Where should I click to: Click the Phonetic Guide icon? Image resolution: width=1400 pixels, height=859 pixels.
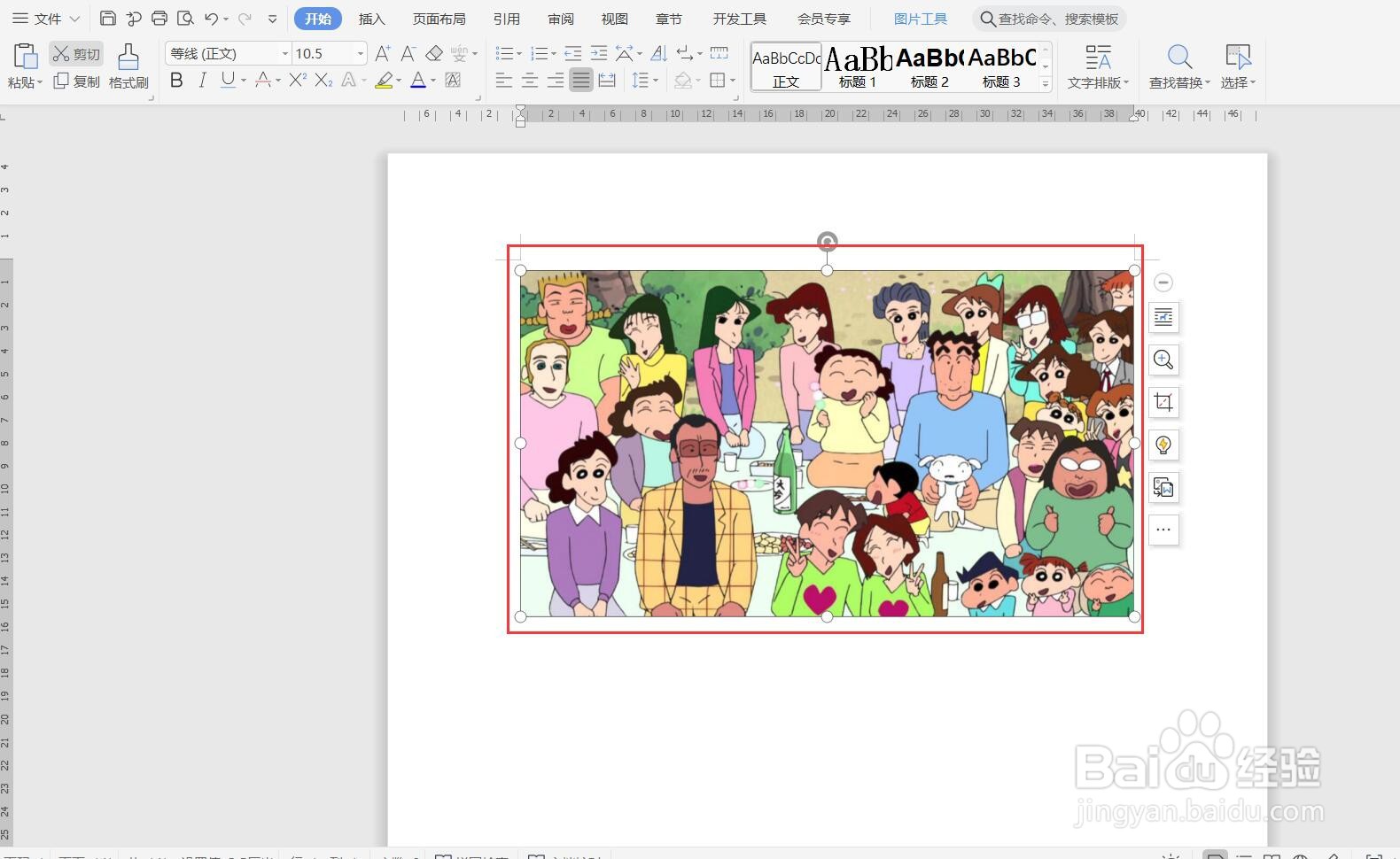click(x=459, y=54)
